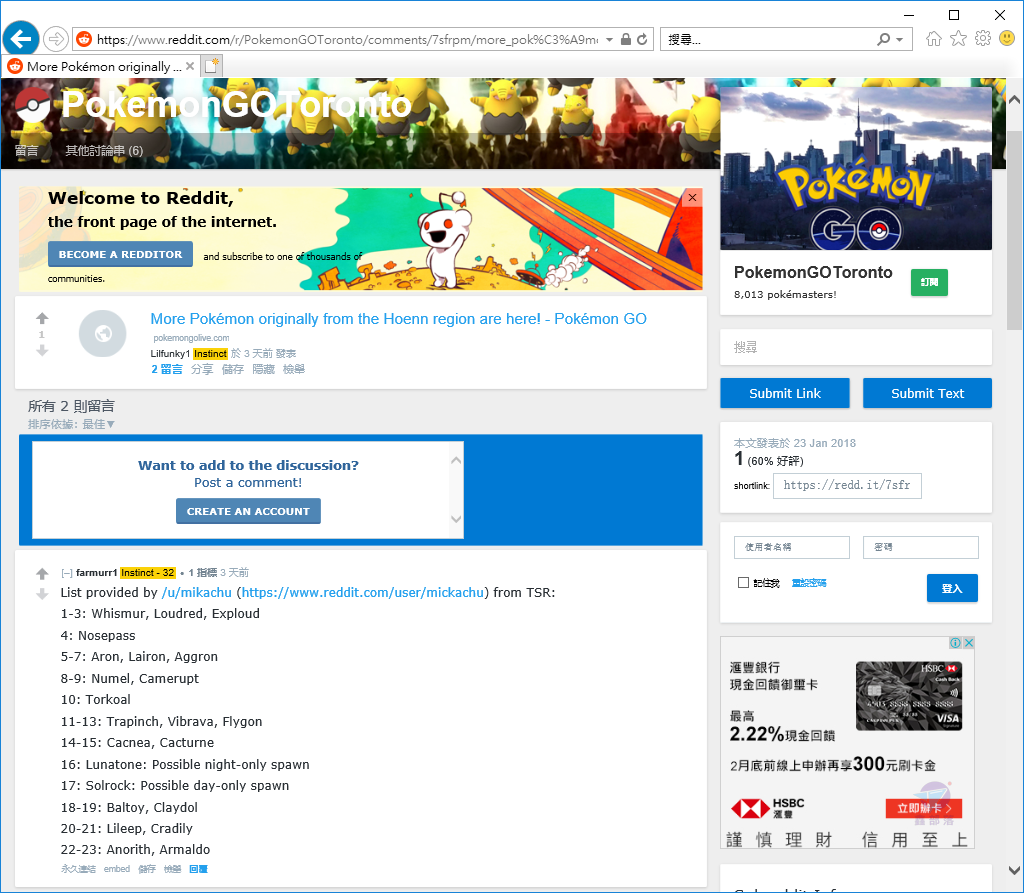Click the magnifier search icon in search box
The height and width of the screenshot is (893, 1024).
coord(883,39)
